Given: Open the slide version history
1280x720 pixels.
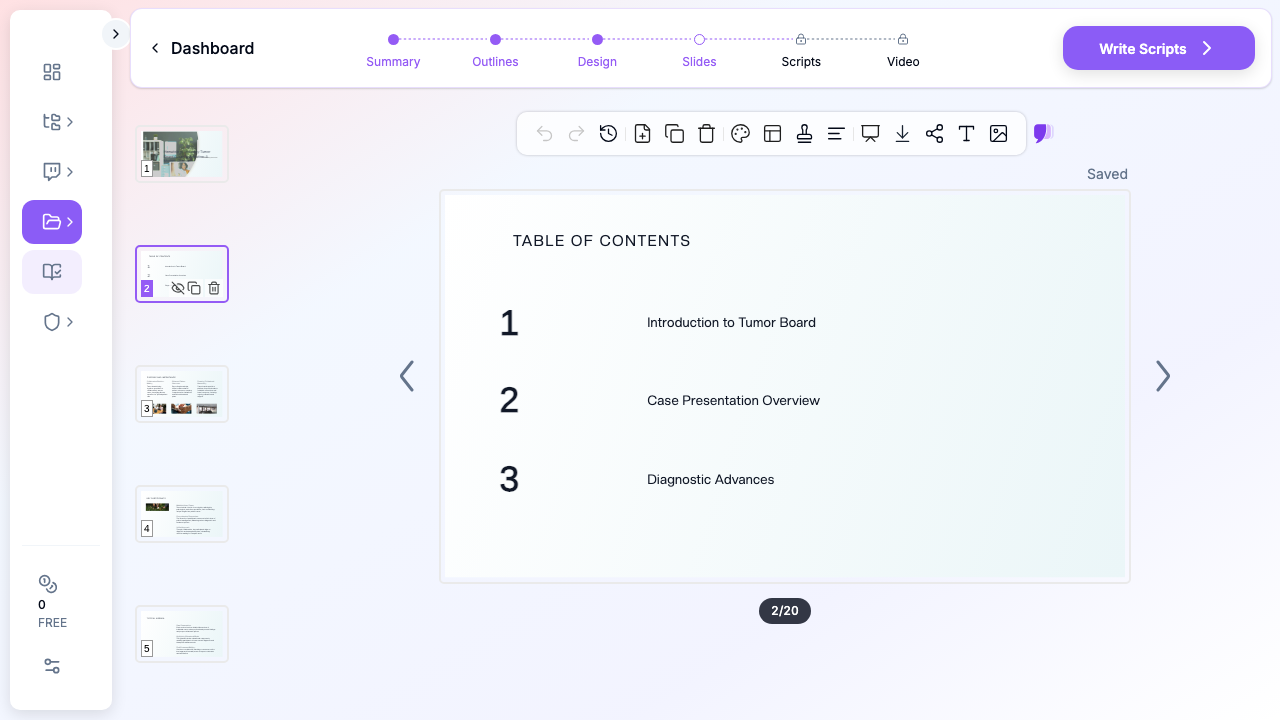Looking at the screenshot, I should coord(608,134).
